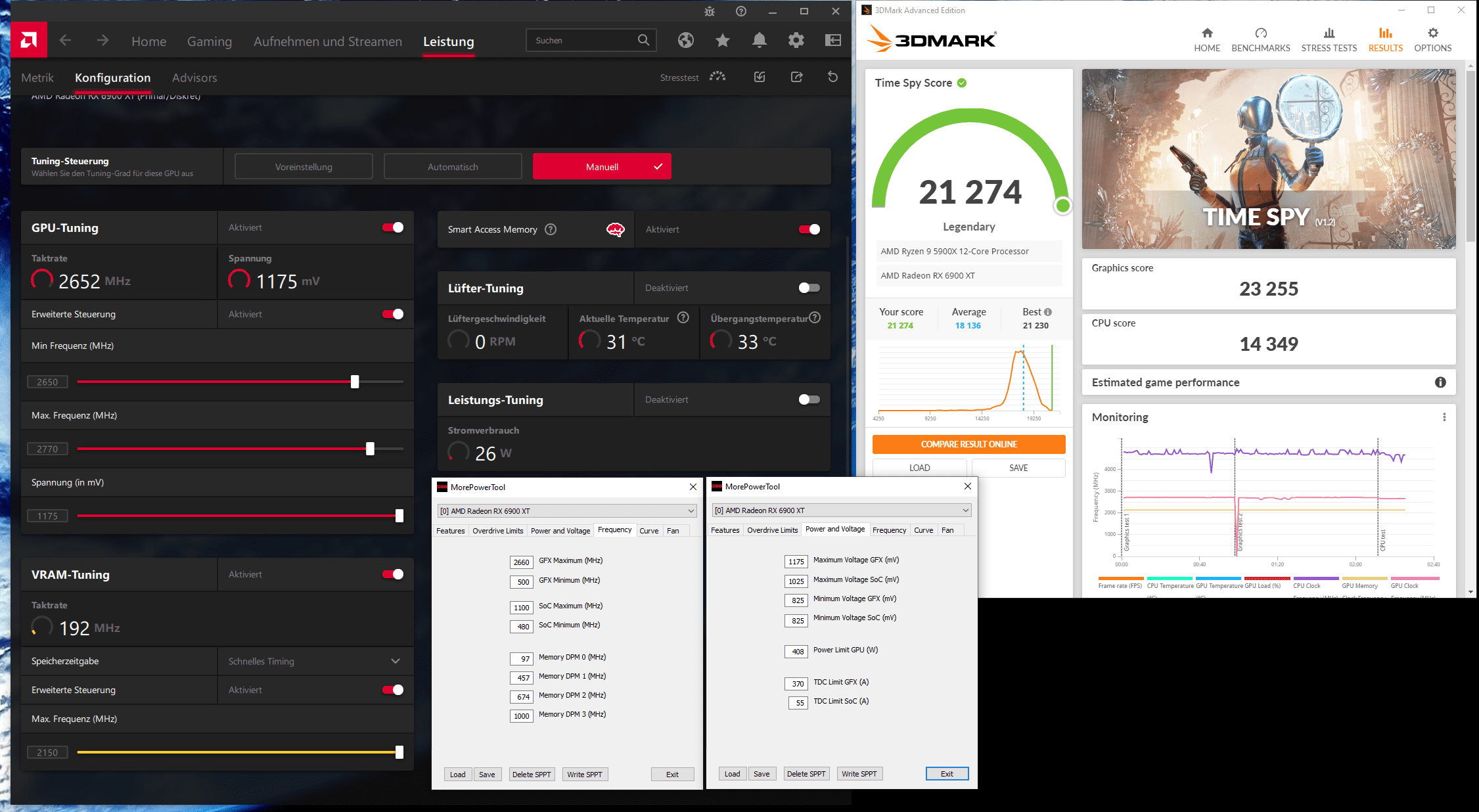Open Radeon settings gear icon
This screenshot has height=812, width=1479.
tap(796, 41)
